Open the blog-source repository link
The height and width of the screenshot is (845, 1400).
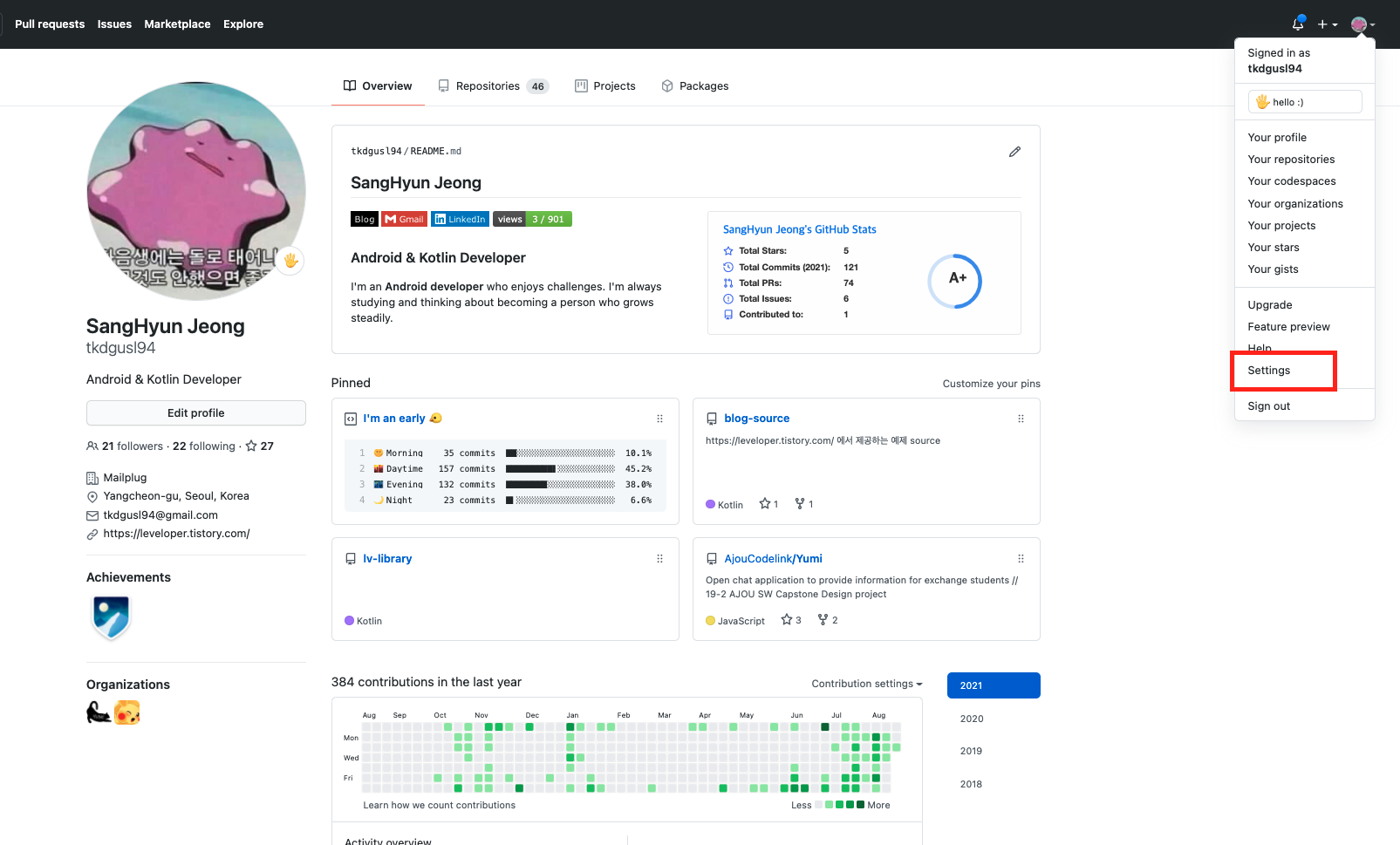756,419
